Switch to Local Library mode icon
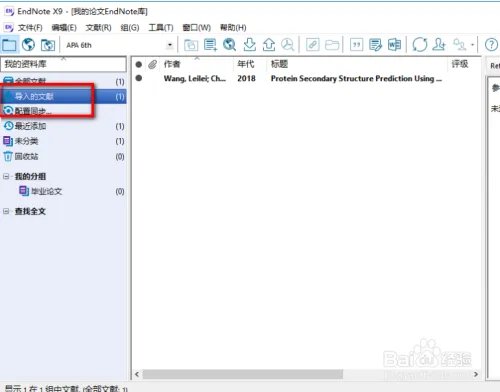500x392 pixels. click(9, 45)
